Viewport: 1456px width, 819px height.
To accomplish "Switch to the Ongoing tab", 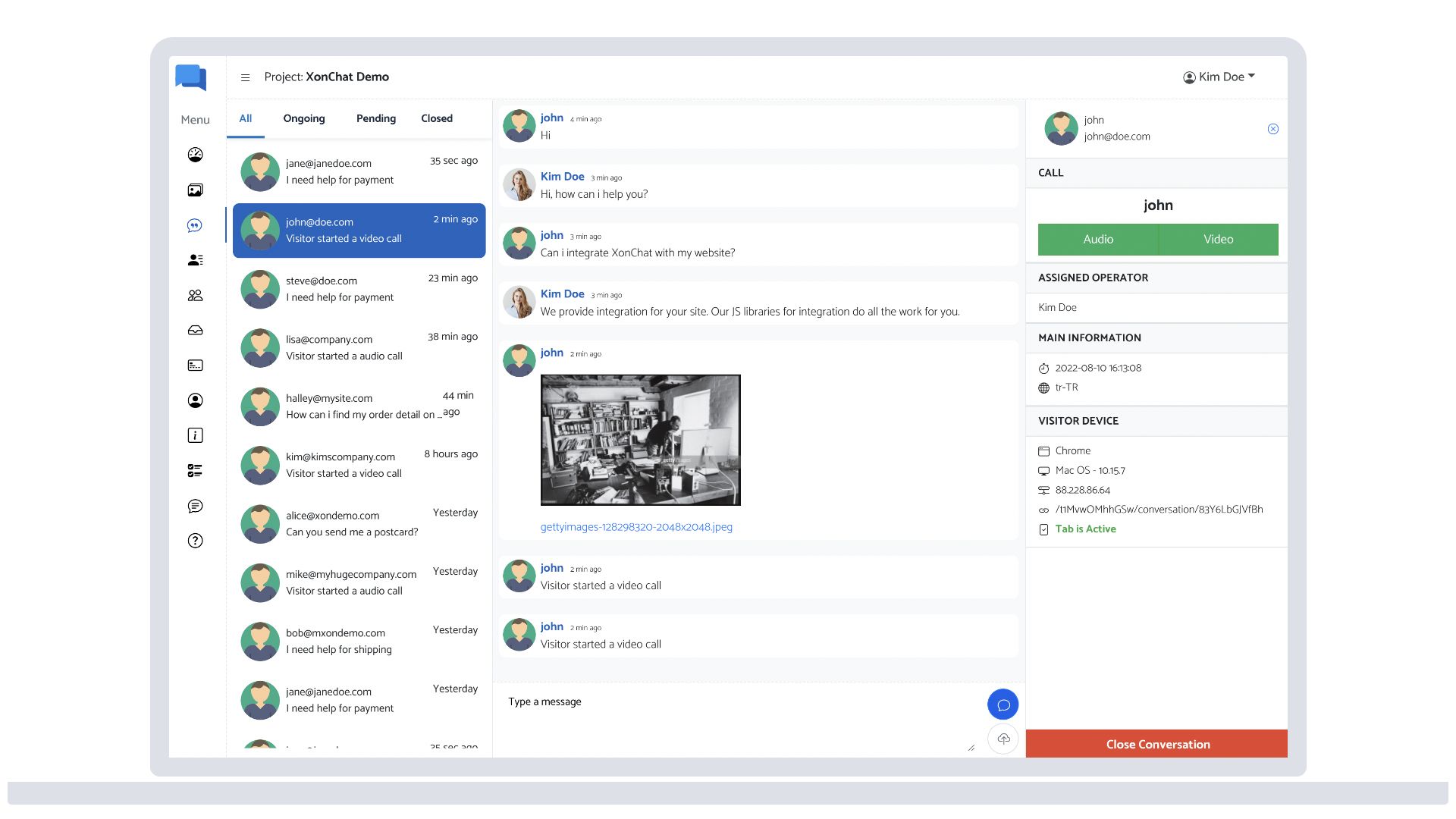I will coord(303,119).
